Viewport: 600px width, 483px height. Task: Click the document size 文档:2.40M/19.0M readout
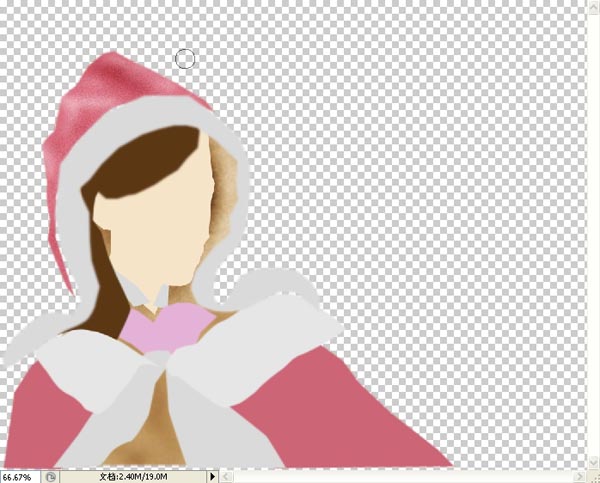pyautogui.click(x=133, y=477)
